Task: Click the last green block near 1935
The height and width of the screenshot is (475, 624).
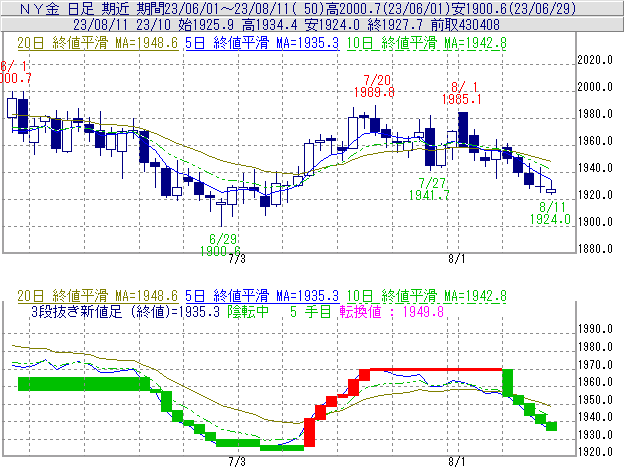Action: 552,426
